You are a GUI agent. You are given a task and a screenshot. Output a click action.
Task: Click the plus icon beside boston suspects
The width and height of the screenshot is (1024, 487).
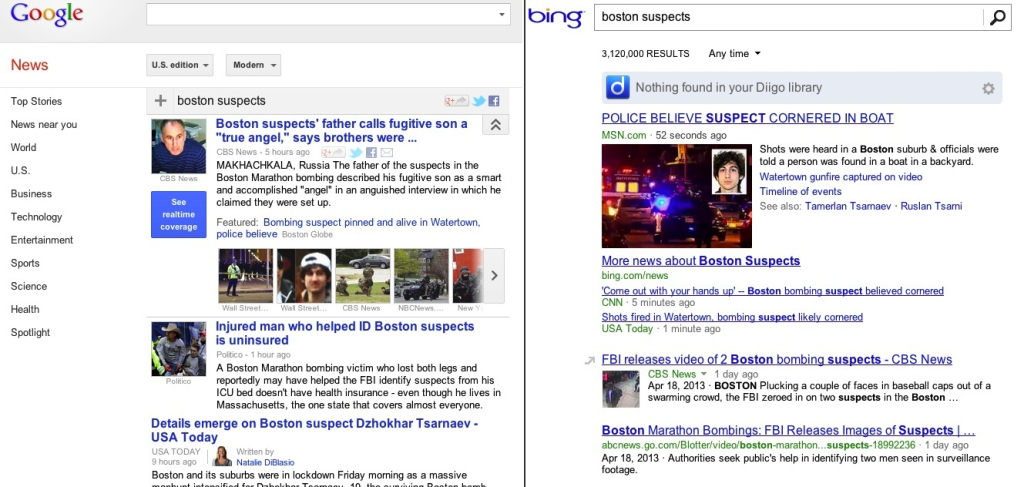coord(160,100)
